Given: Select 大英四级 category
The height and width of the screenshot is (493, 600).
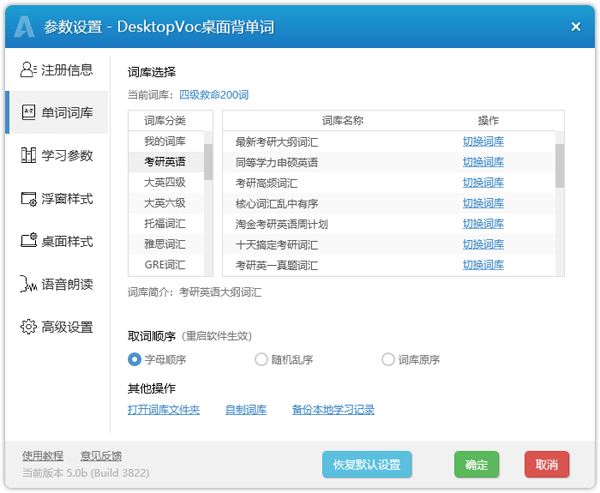Looking at the screenshot, I should (x=166, y=183).
